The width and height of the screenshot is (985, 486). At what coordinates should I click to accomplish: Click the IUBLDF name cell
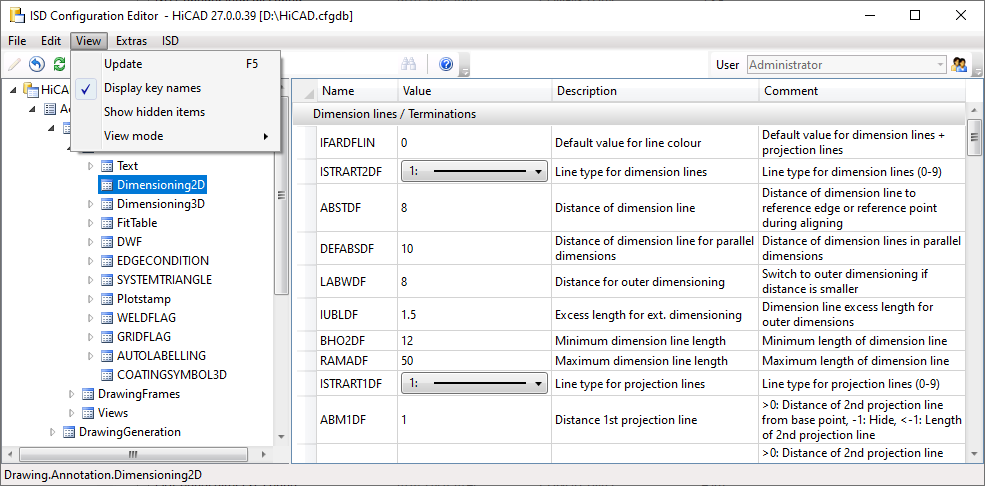[357, 315]
